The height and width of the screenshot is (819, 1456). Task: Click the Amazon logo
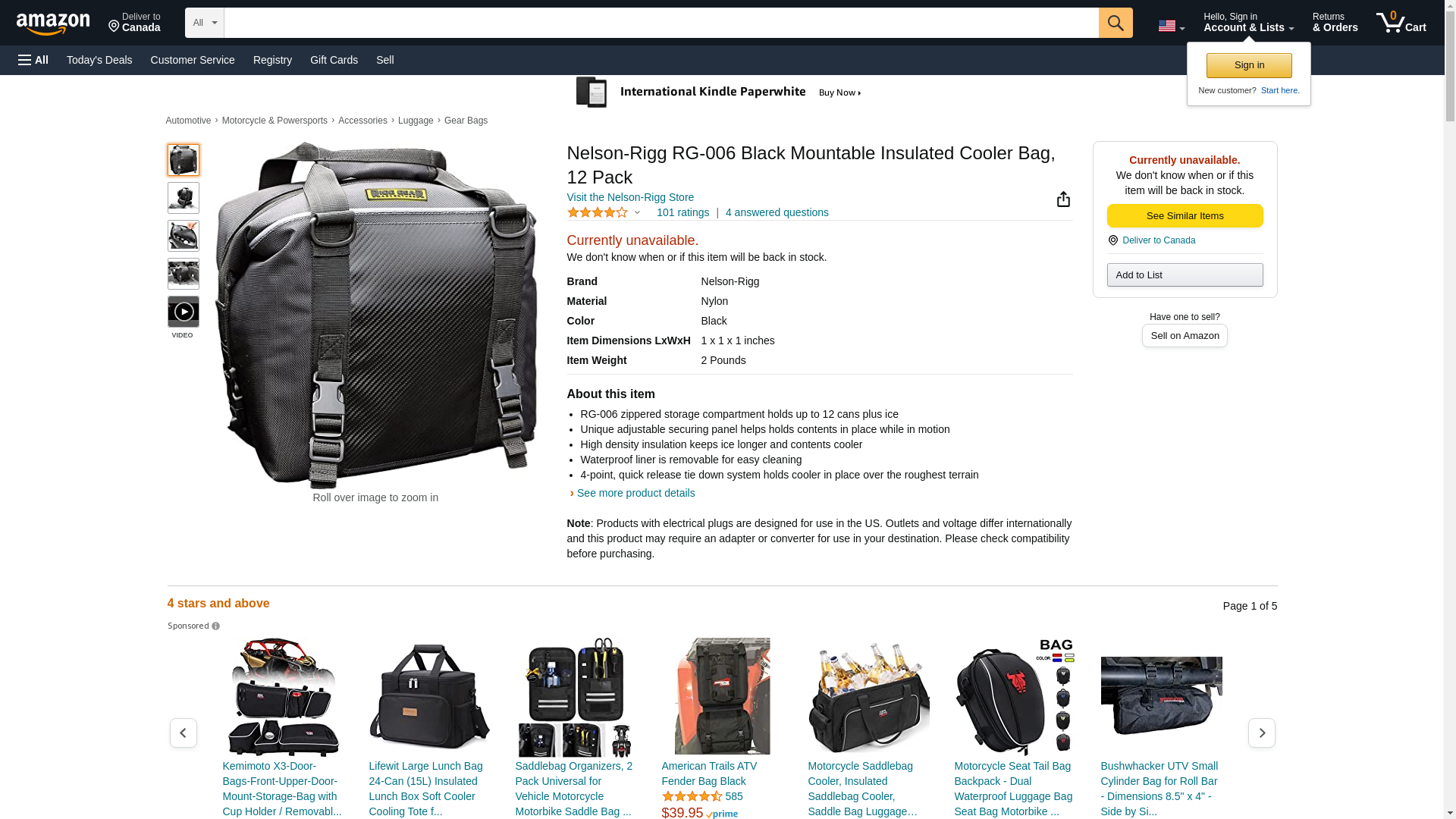click(53, 24)
